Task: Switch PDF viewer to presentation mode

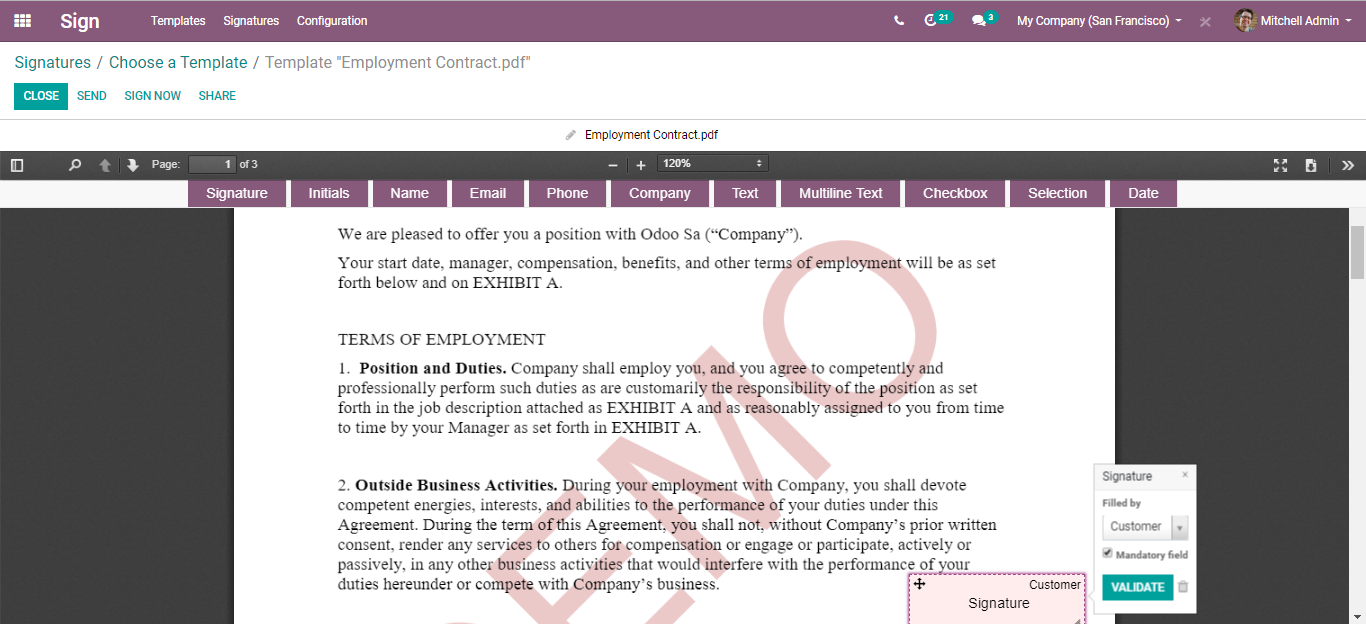Action: (1280, 165)
